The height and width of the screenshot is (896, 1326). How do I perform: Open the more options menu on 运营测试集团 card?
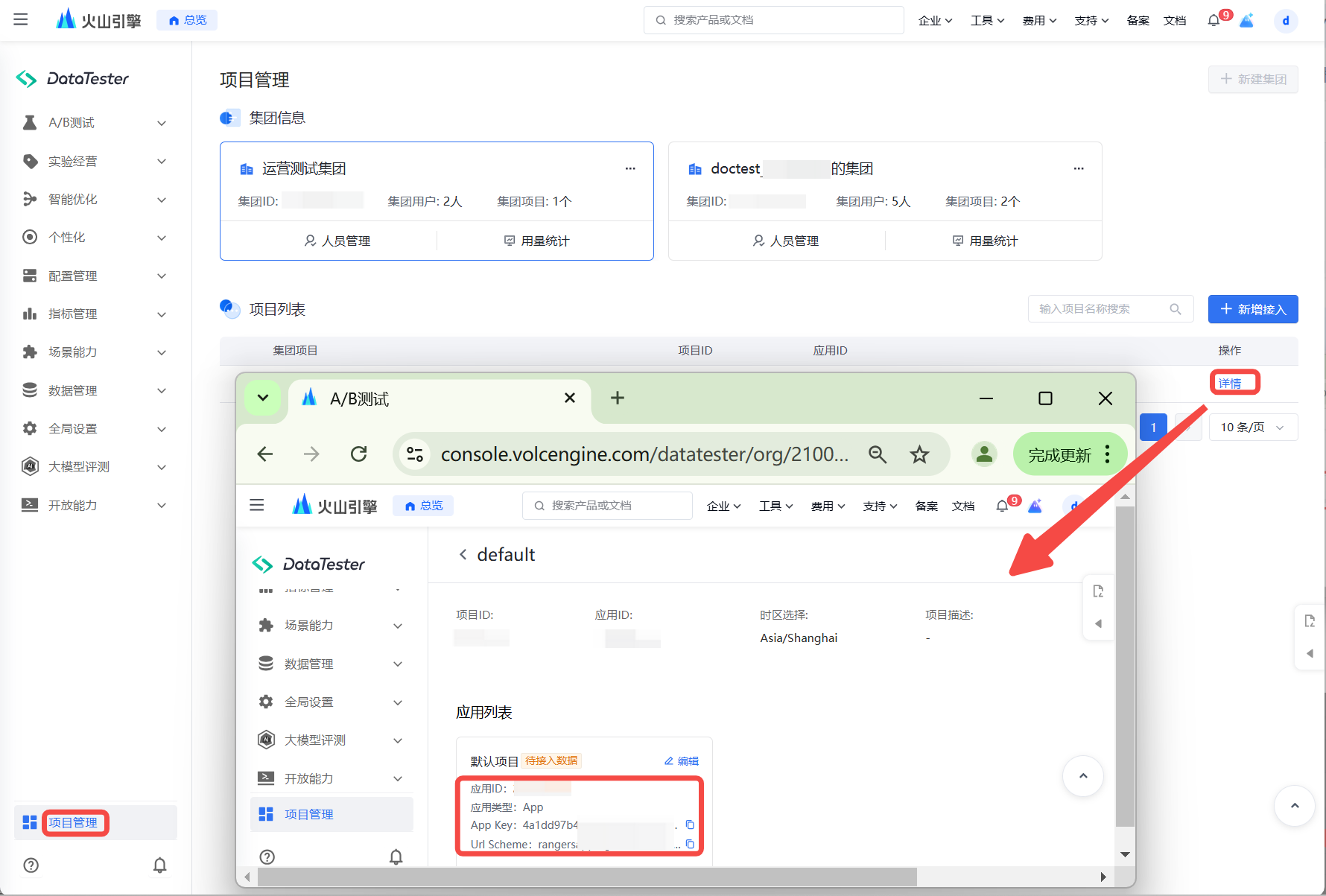(630, 168)
